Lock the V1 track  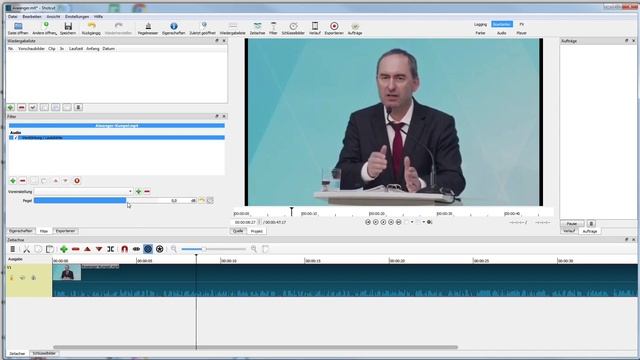click(33, 278)
